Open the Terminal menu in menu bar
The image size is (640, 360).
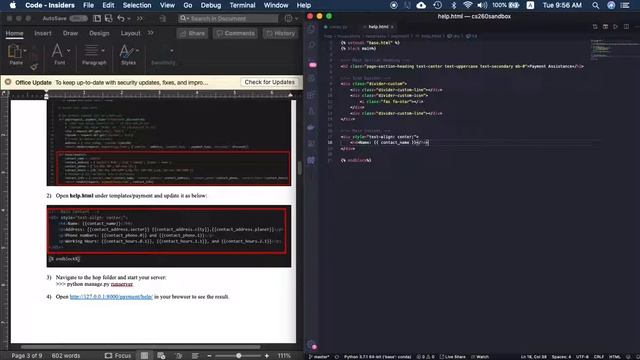coord(242,5)
